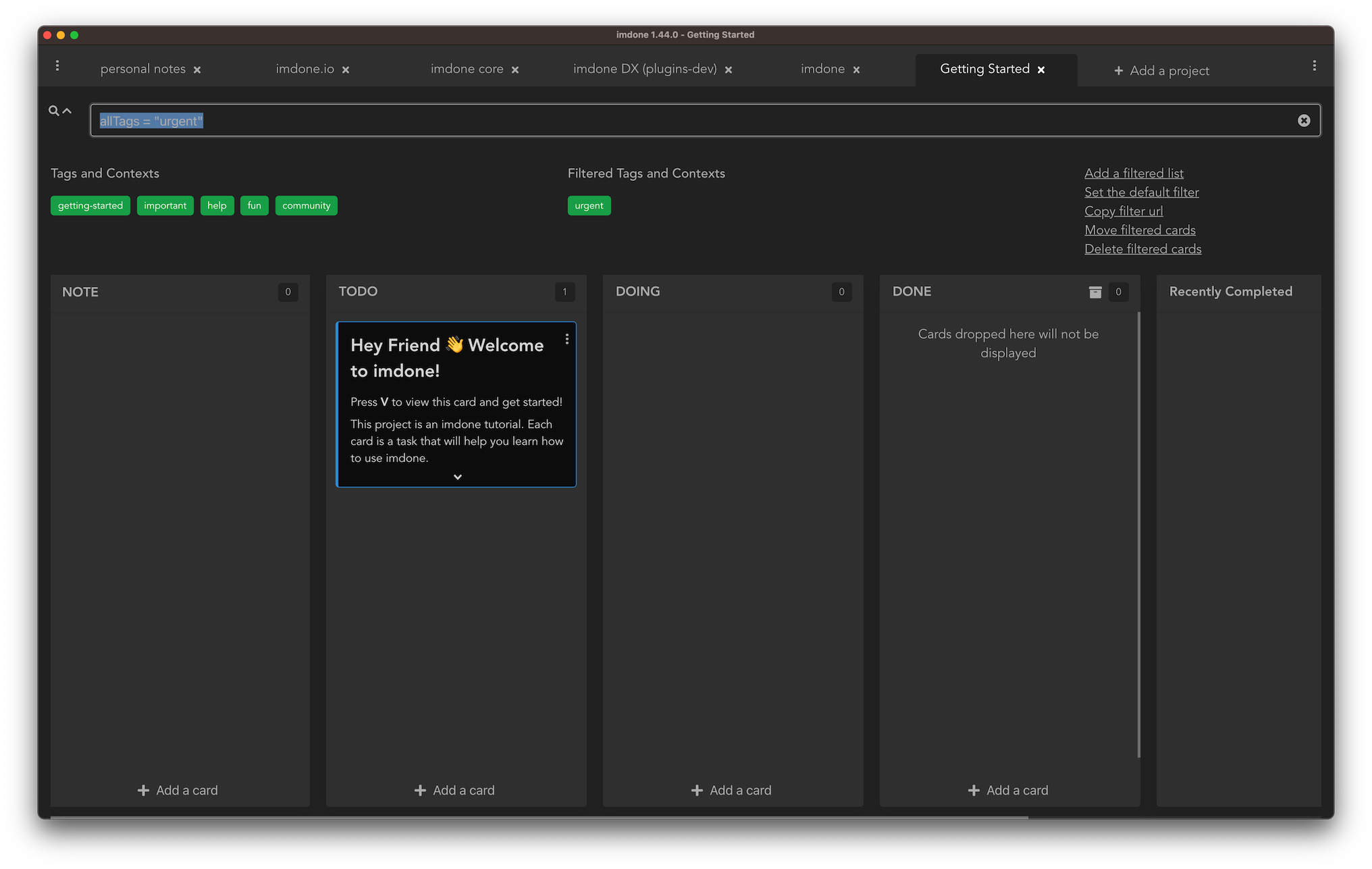1372x869 pixels.
Task: Click the Copy filter url link
Action: tap(1124, 211)
